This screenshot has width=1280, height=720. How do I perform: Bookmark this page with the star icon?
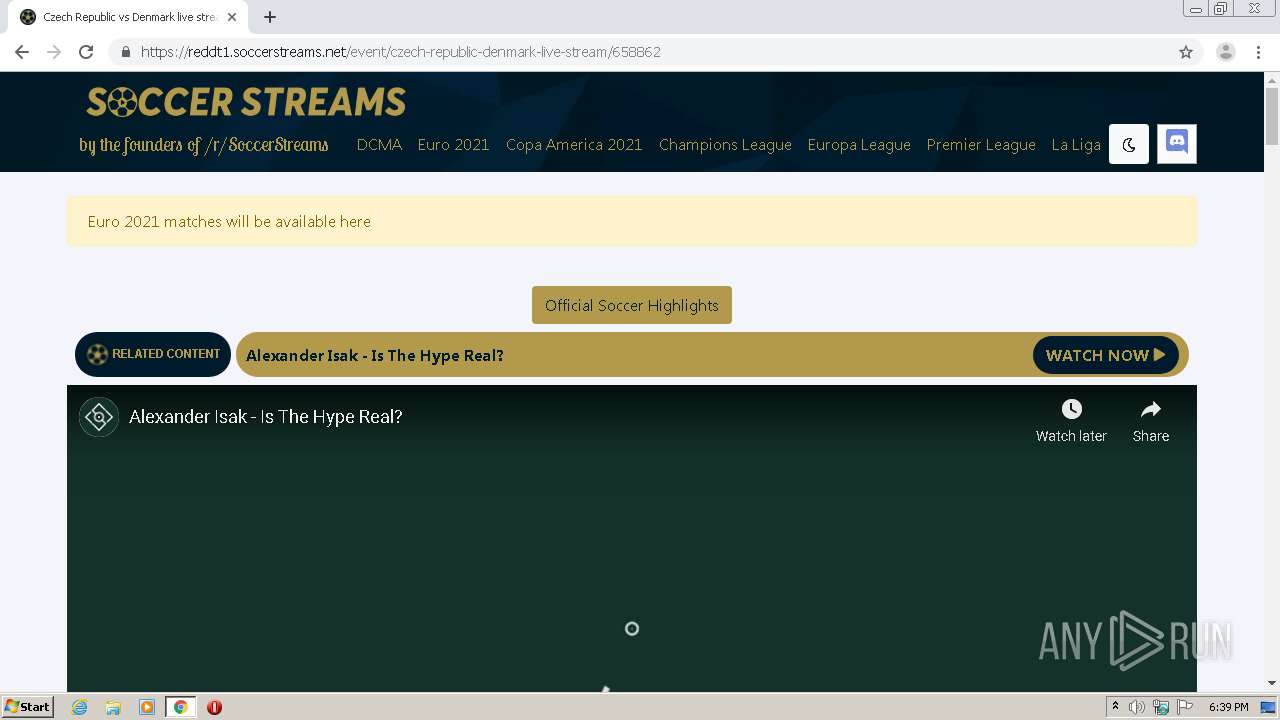(1186, 52)
